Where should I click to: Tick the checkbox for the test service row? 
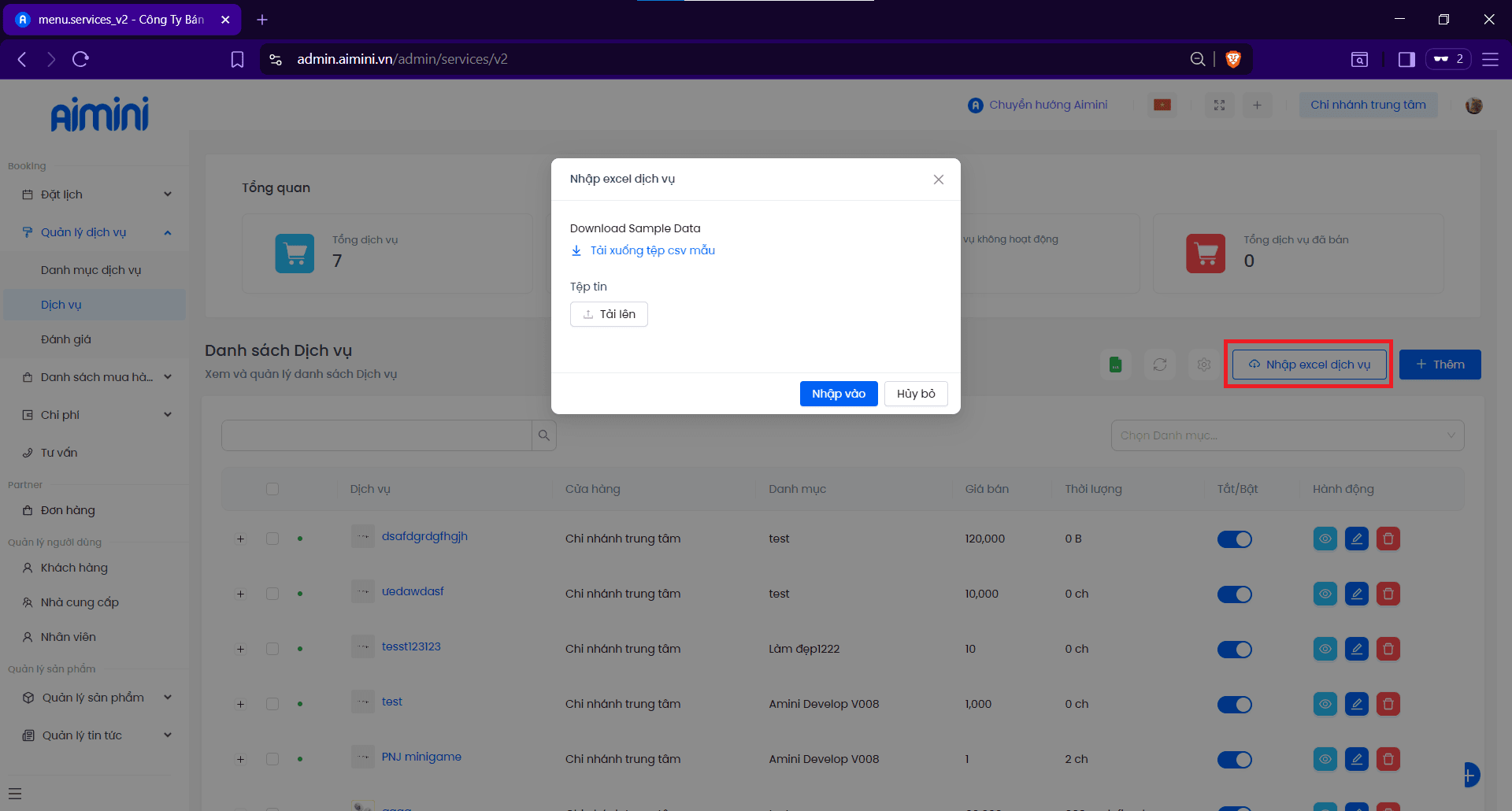[272, 704]
